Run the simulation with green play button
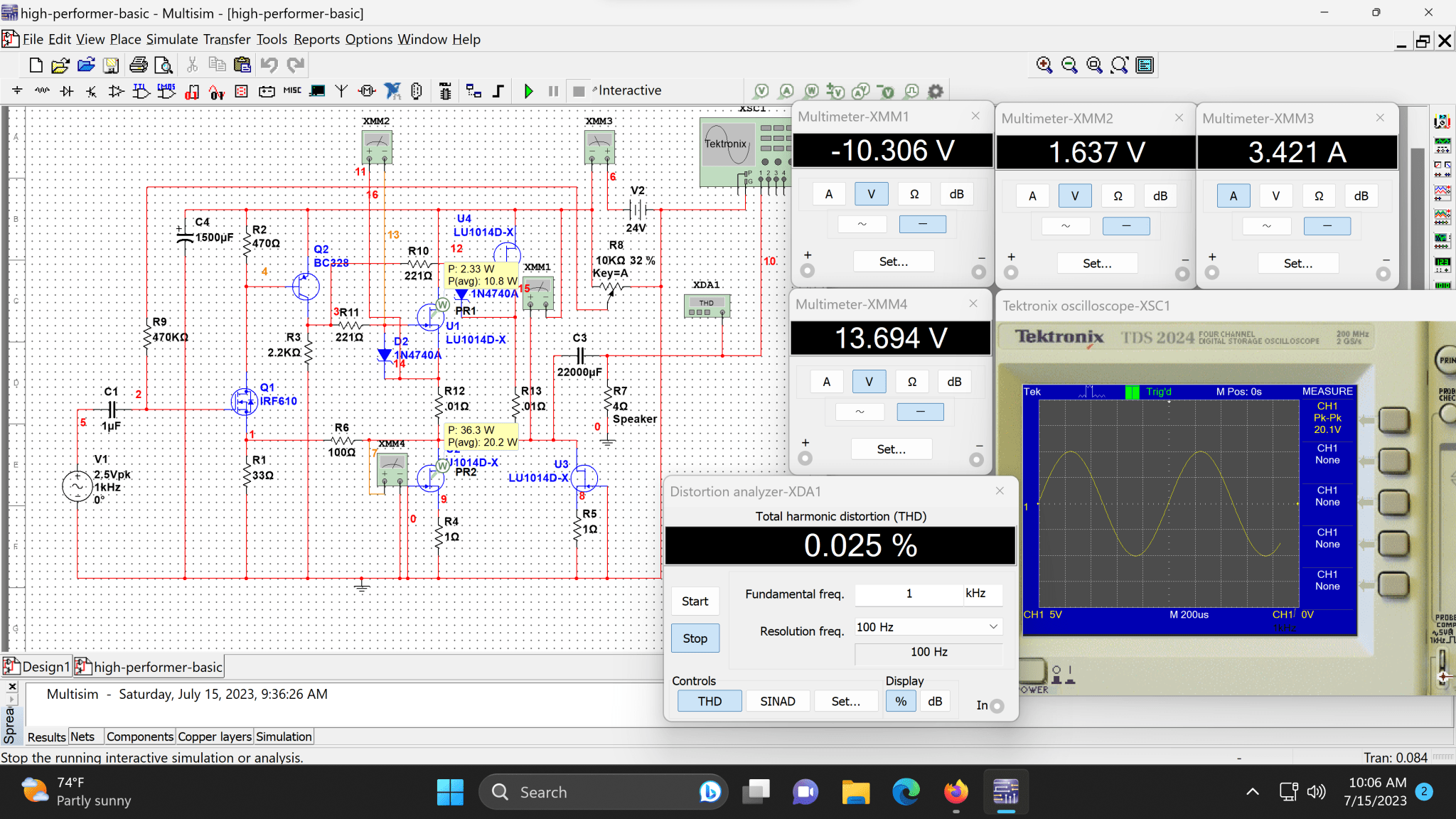Viewport: 1456px width, 819px height. [528, 91]
